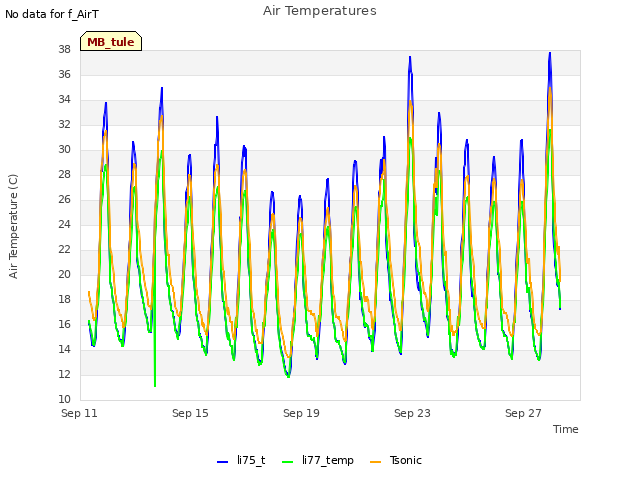Click the 22 y-axis tick label
The image size is (640, 480).
point(64,249)
